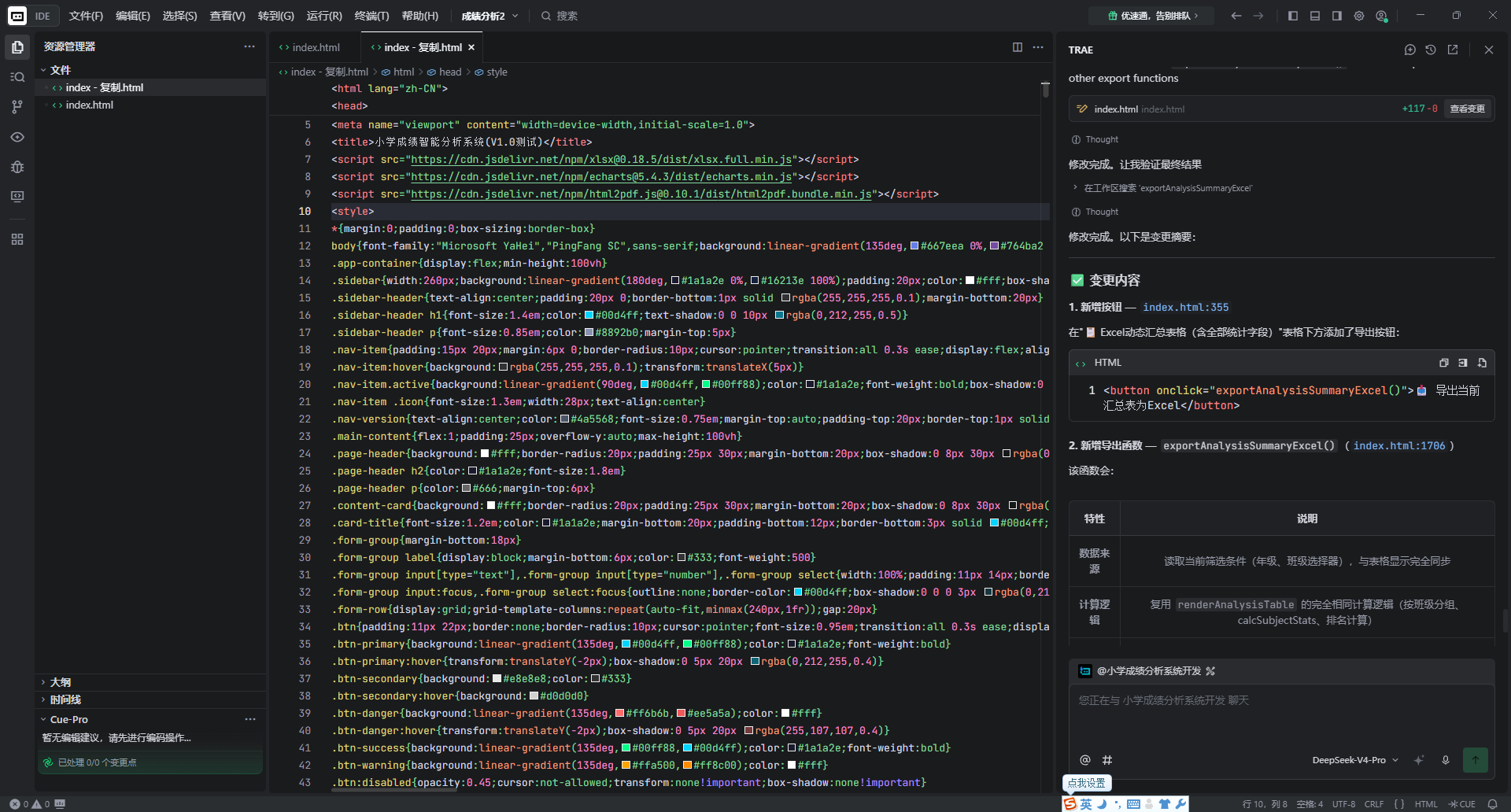Viewport: 1511px width, 812px height.
Task: Pop out the TRAE panel to a window
Action: tap(1453, 50)
